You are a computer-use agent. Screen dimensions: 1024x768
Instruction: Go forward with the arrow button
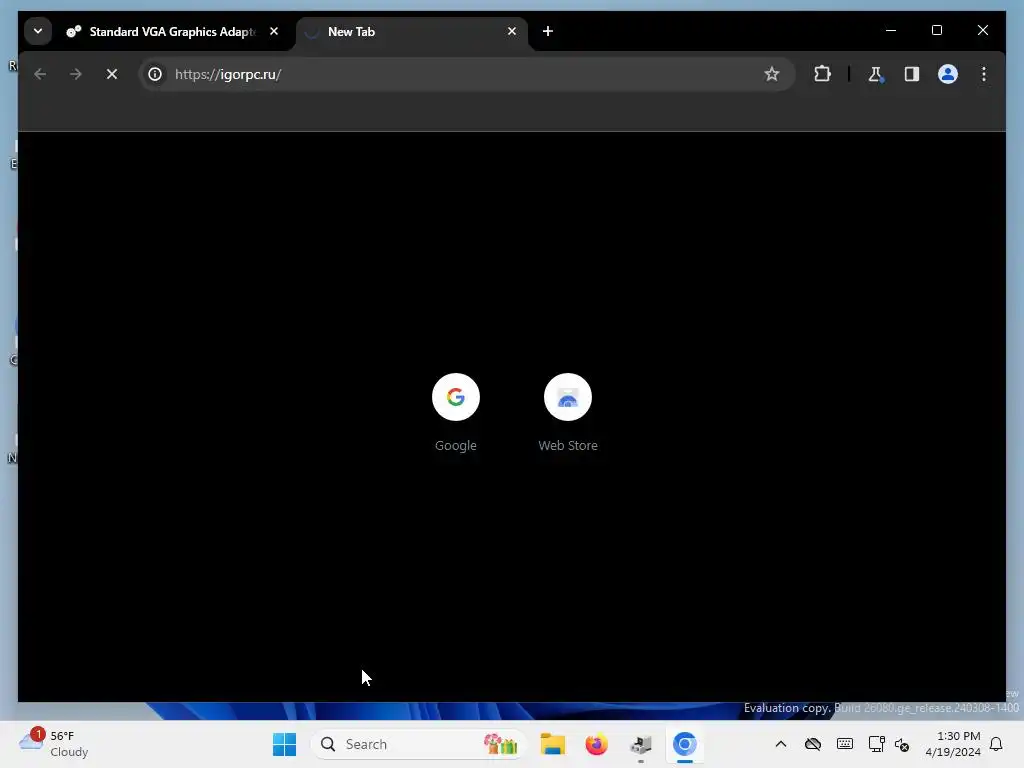76,74
